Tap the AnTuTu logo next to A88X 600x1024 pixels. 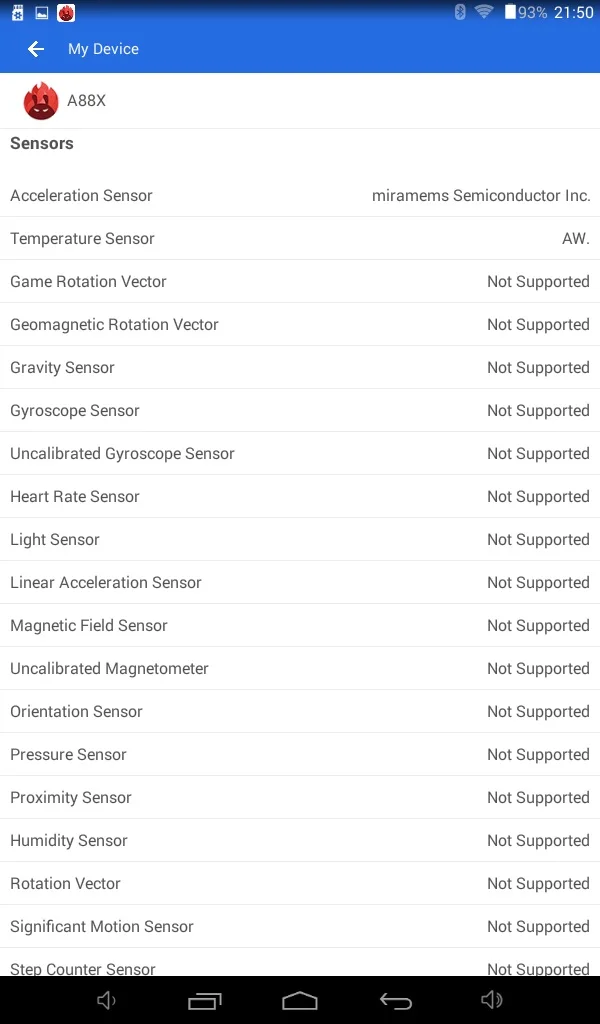[x=41, y=101]
